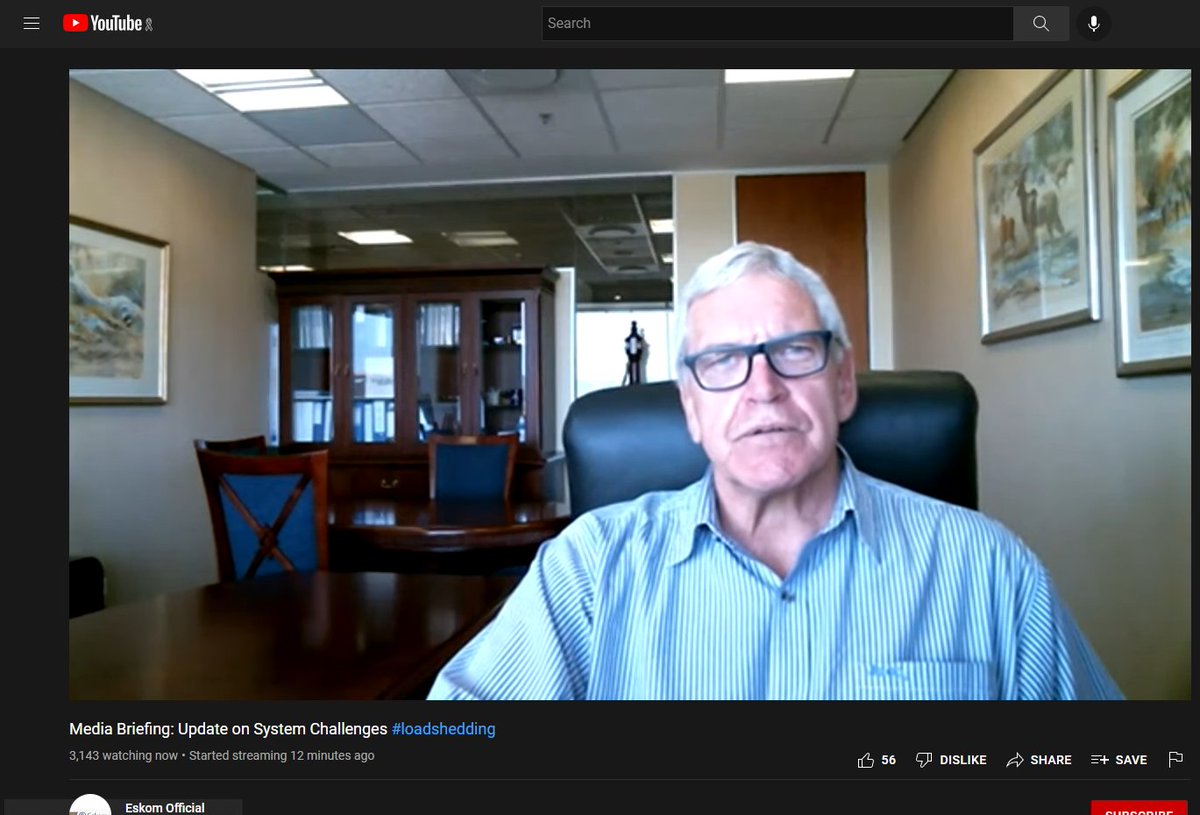1200x815 pixels.
Task: Click the Dislike button
Action: pyautogui.click(x=951, y=760)
